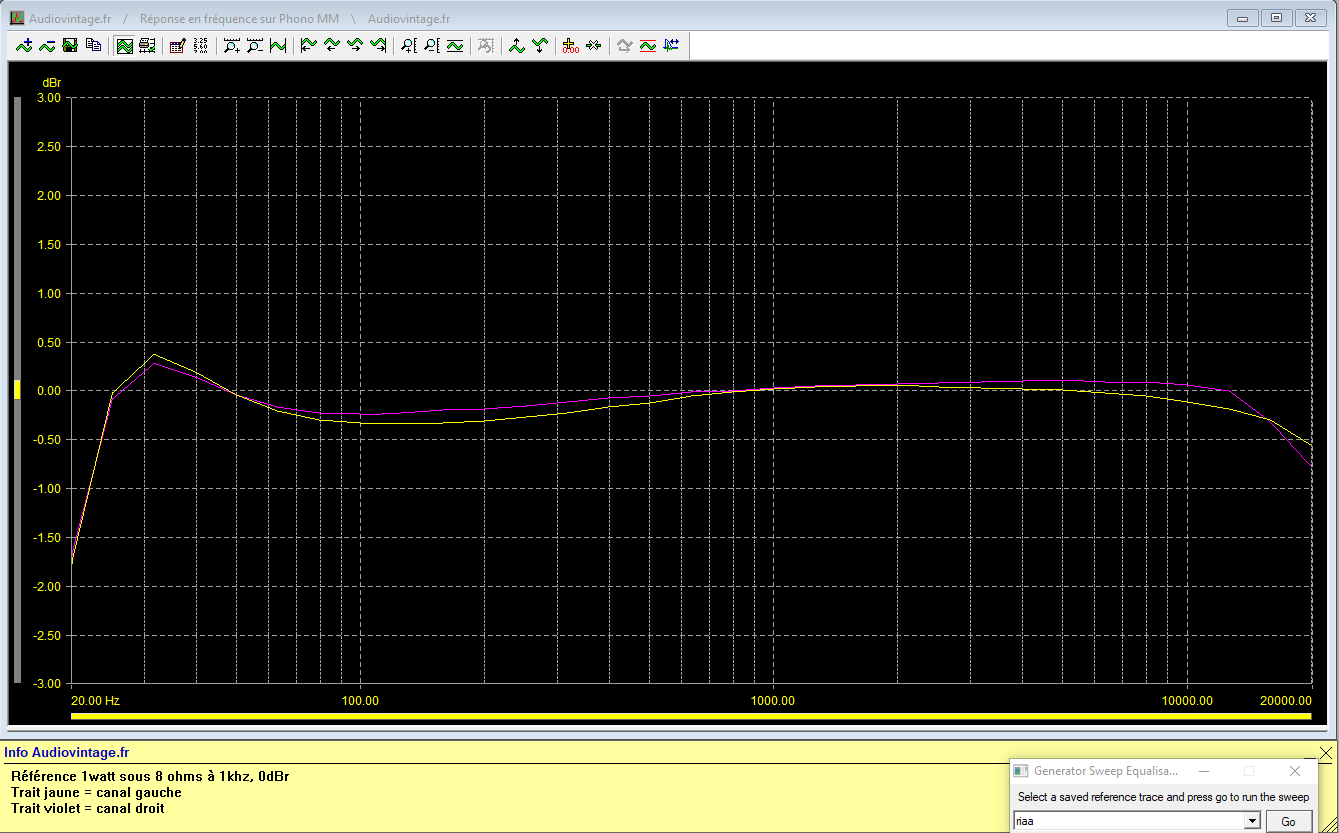Click the boxed green trace autoscale icon
Viewport: 1339px width, 833px height.
pos(454,45)
